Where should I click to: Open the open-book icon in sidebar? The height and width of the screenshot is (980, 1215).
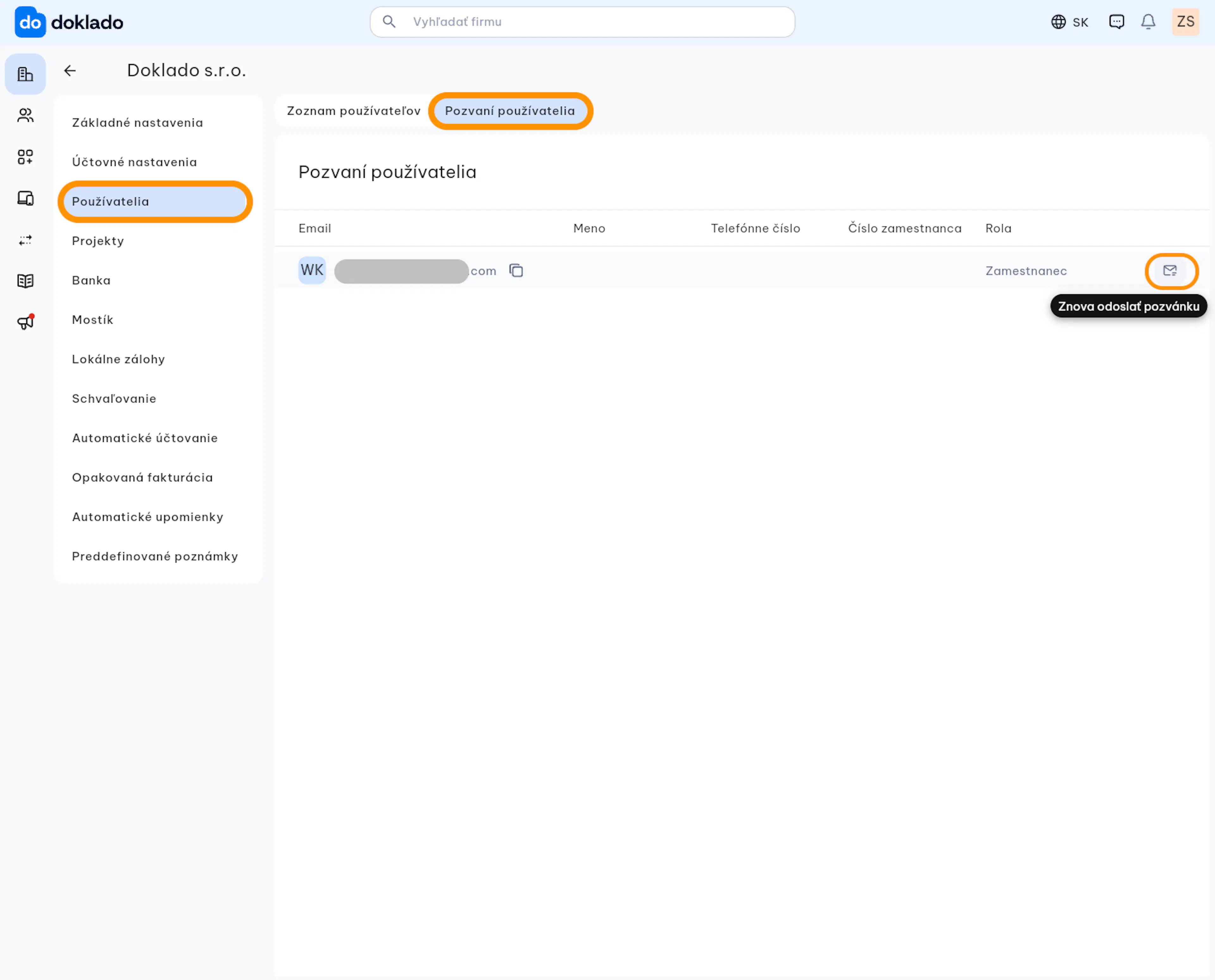pos(25,281)
